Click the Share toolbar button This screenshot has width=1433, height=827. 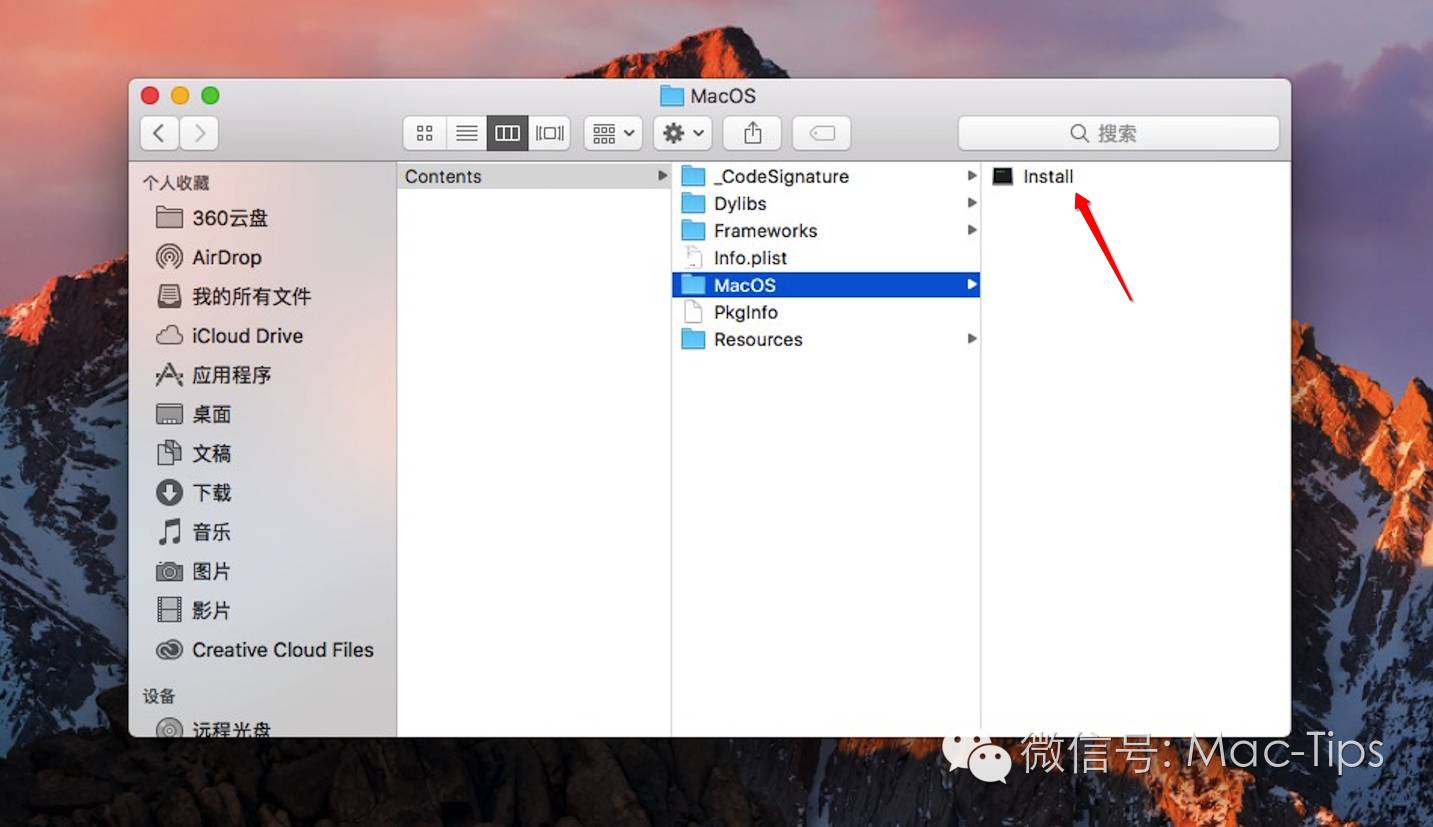(753, 133)
